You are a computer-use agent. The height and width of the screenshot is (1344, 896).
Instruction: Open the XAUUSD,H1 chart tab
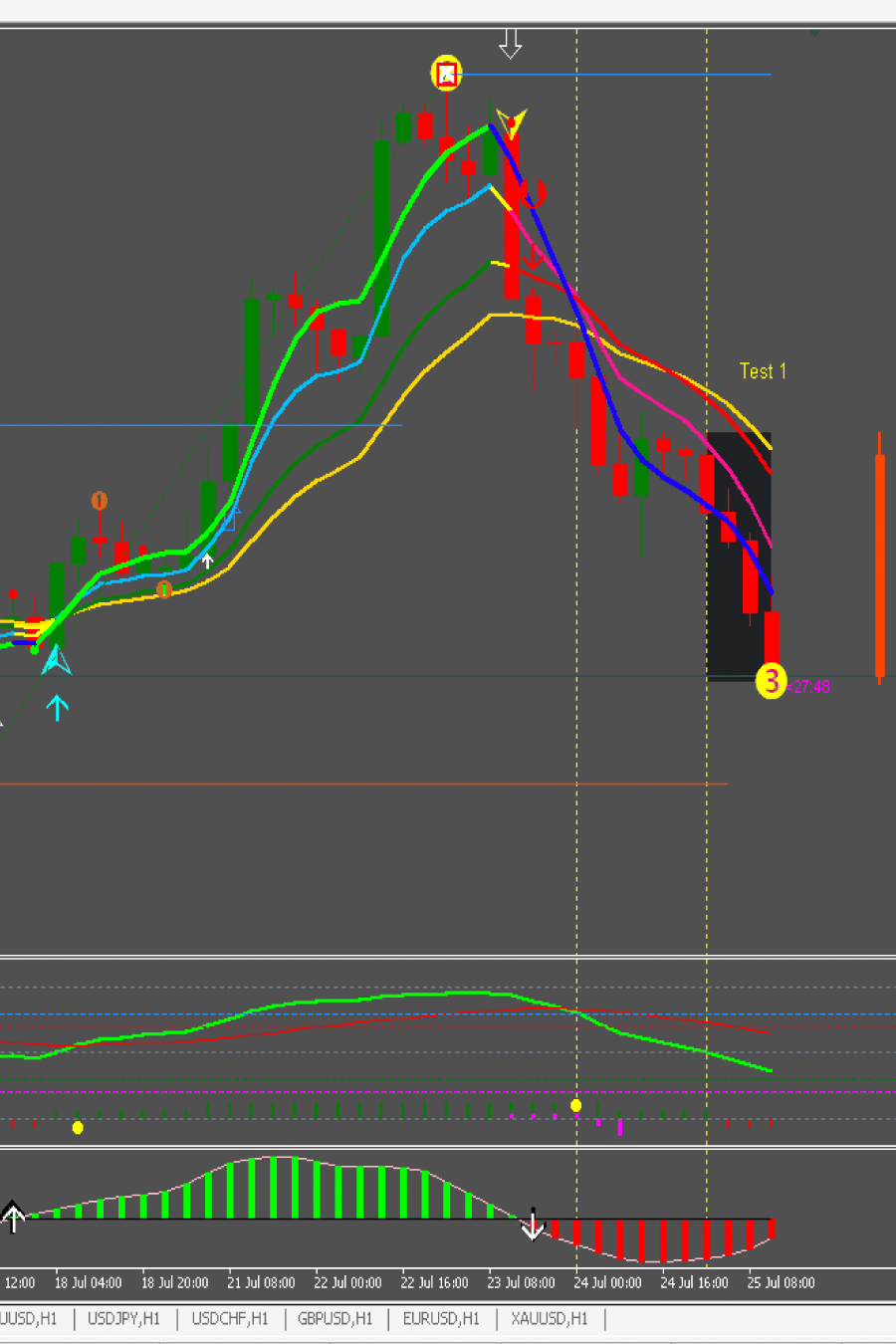tap(550, 1318)
